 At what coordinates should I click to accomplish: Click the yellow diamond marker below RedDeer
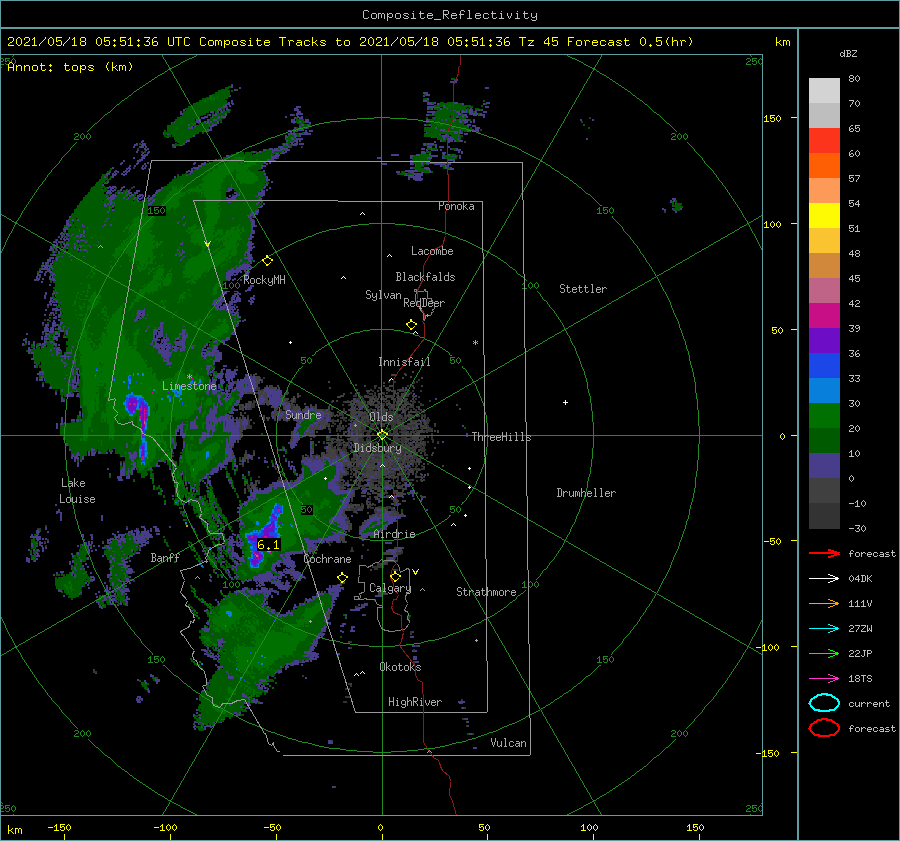[x=412, y=325]
